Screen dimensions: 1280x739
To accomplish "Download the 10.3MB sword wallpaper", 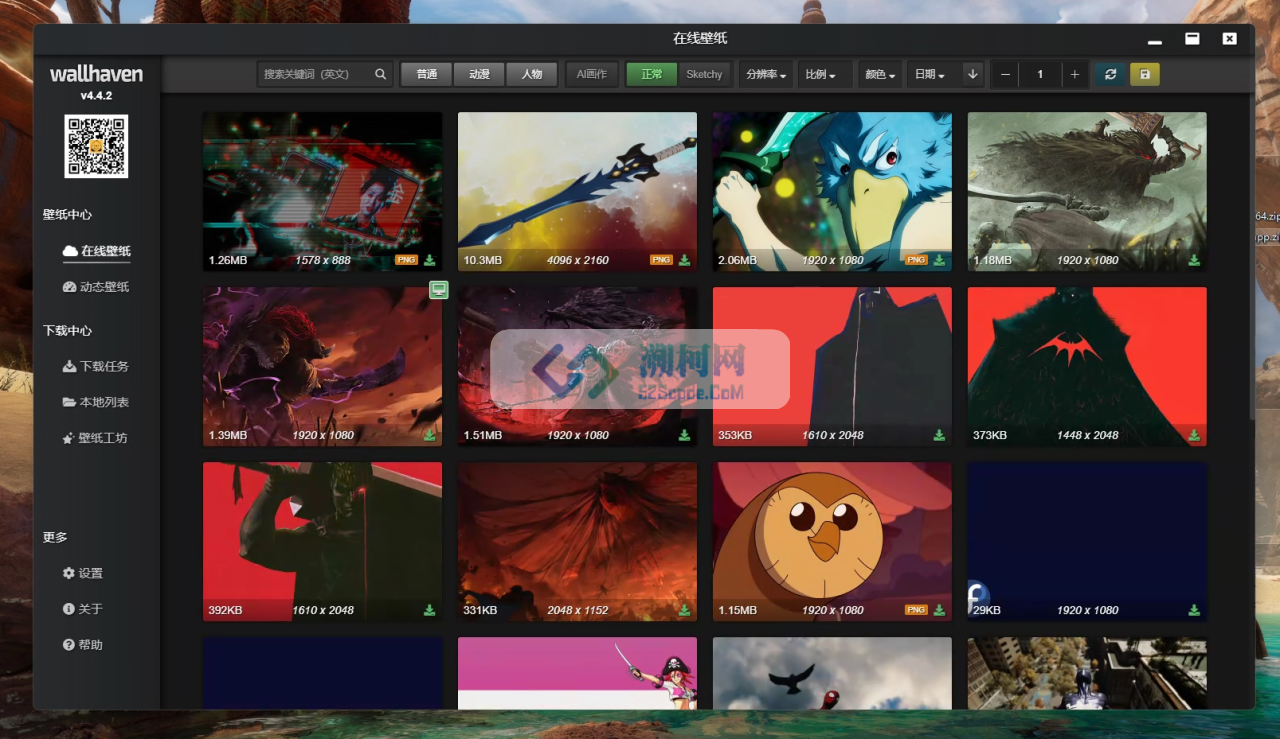I will 685,260.
